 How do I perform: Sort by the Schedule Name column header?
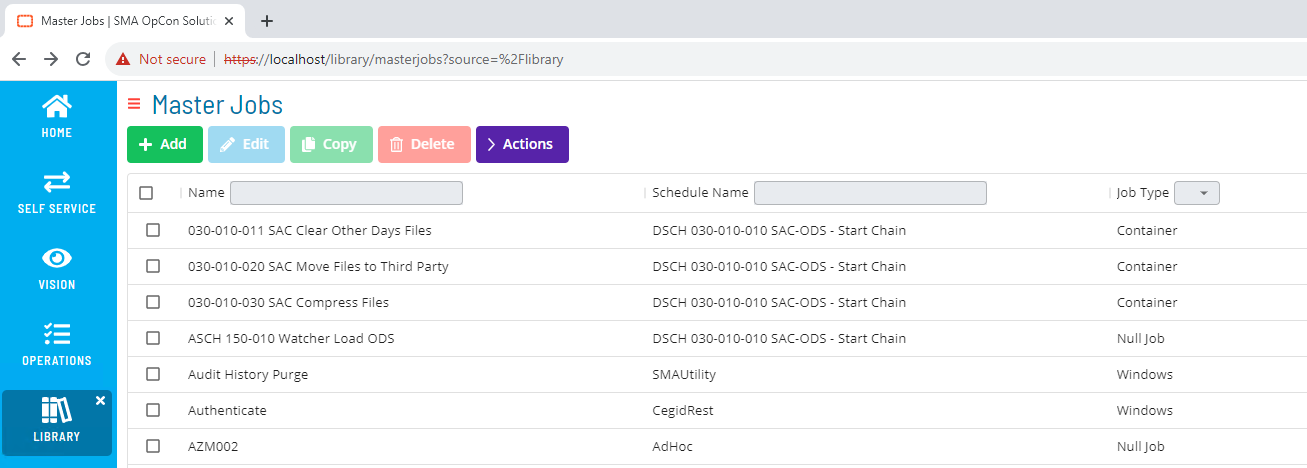[x=700, y=193]
